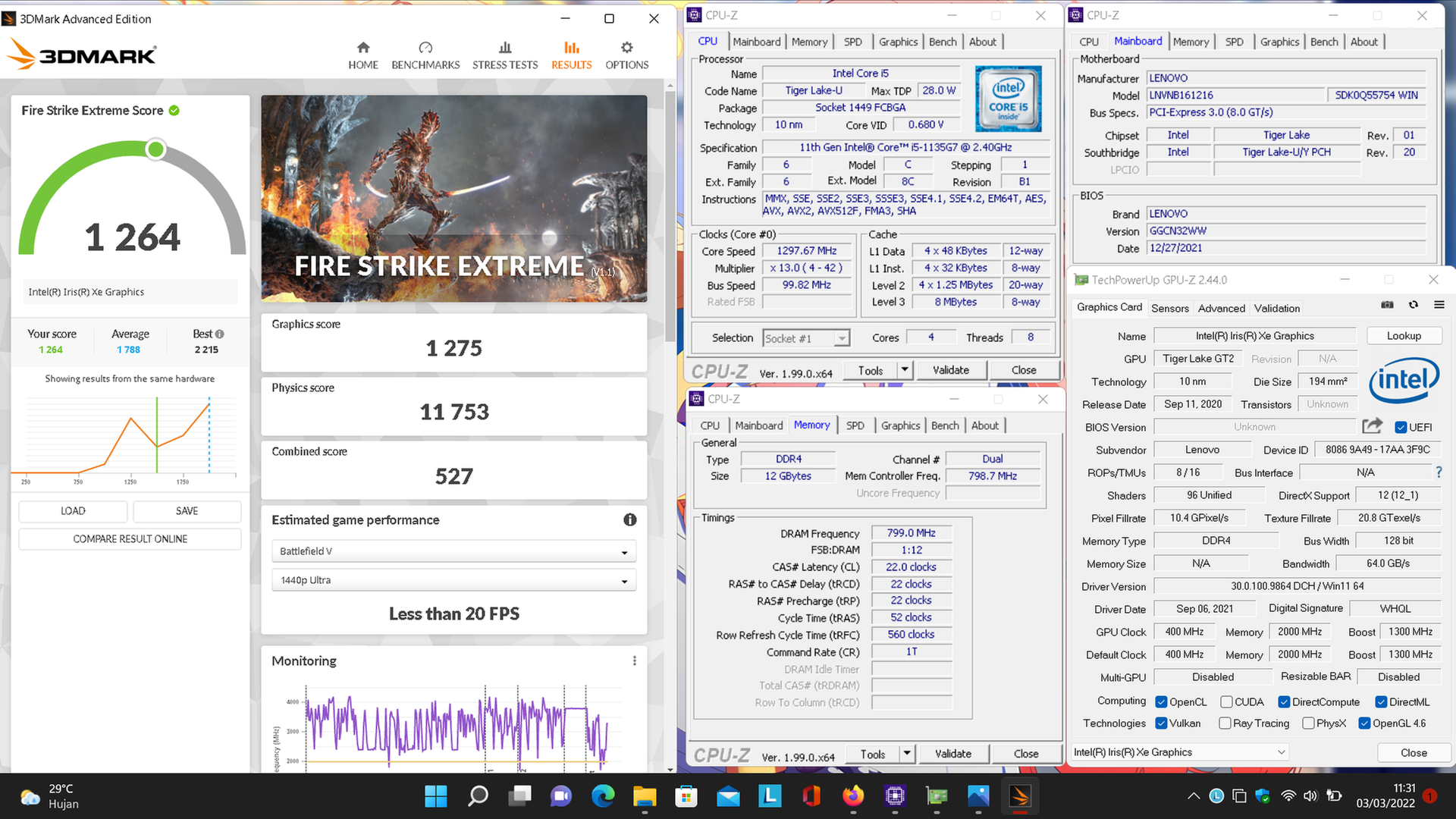Click Close in CPU-Z Memory window
The image size is (1456, 819).
coord(1025,754)
